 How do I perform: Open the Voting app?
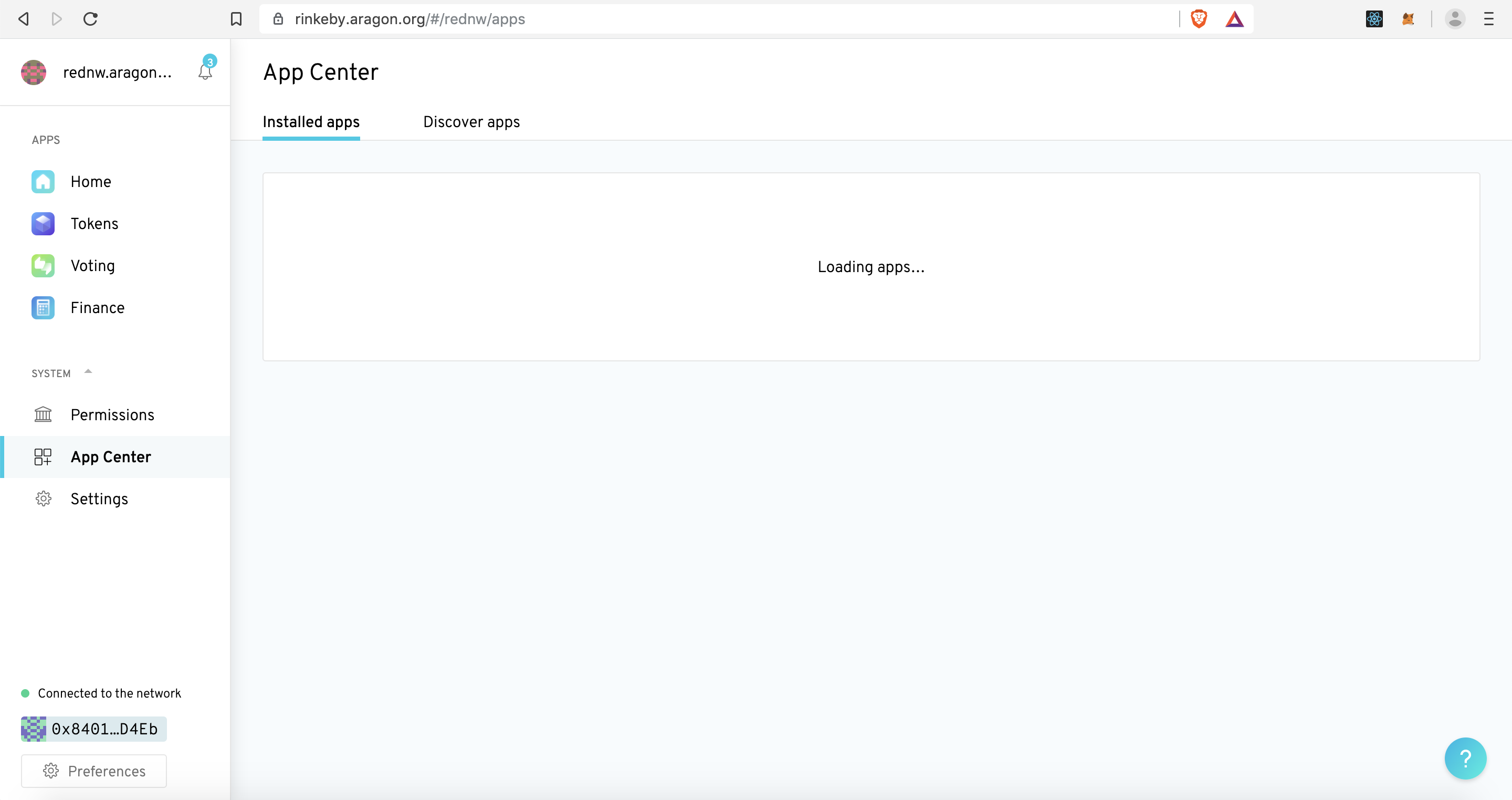(43, 265)
